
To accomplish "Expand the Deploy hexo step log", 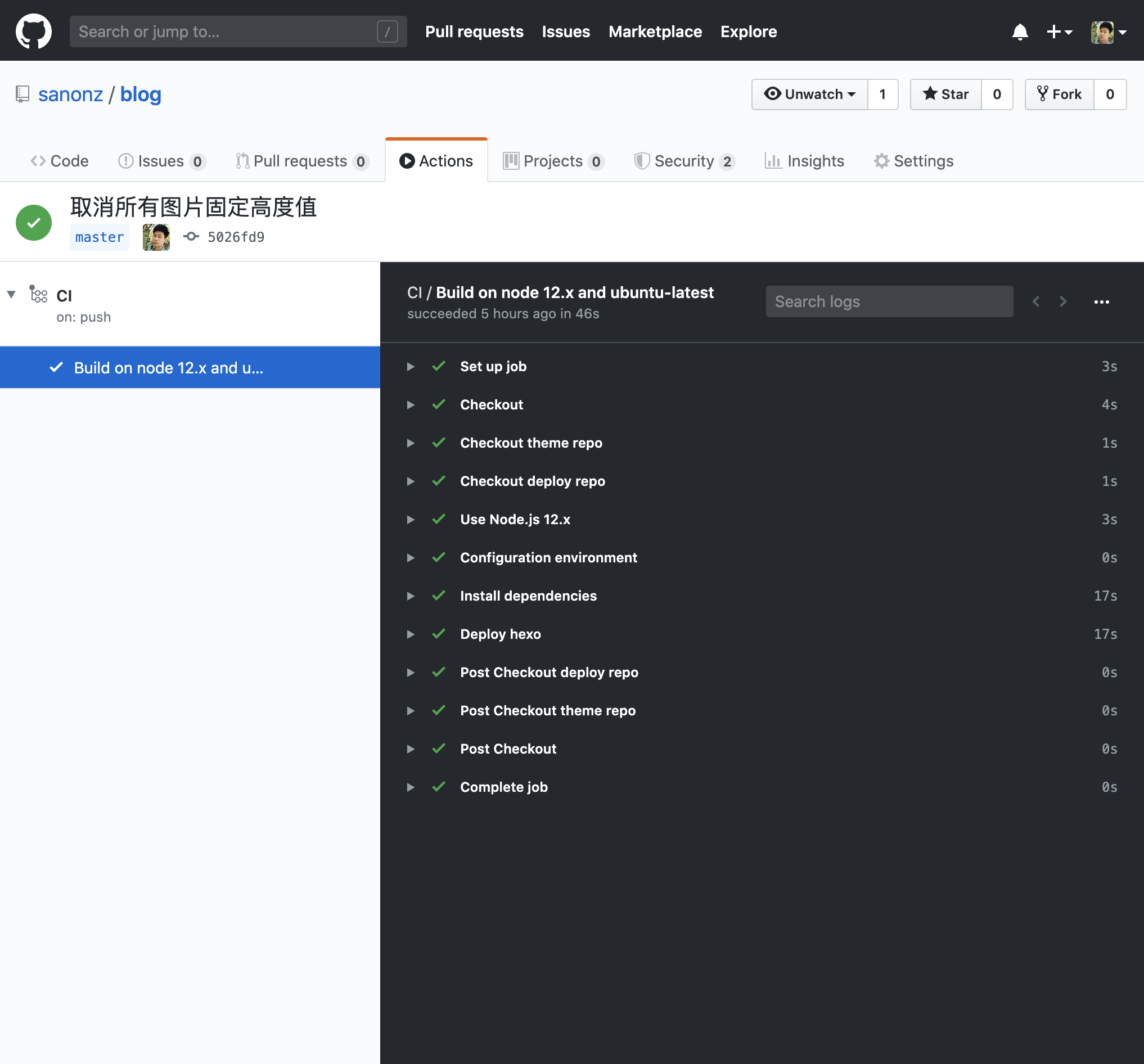I will (x=411, y=634).
